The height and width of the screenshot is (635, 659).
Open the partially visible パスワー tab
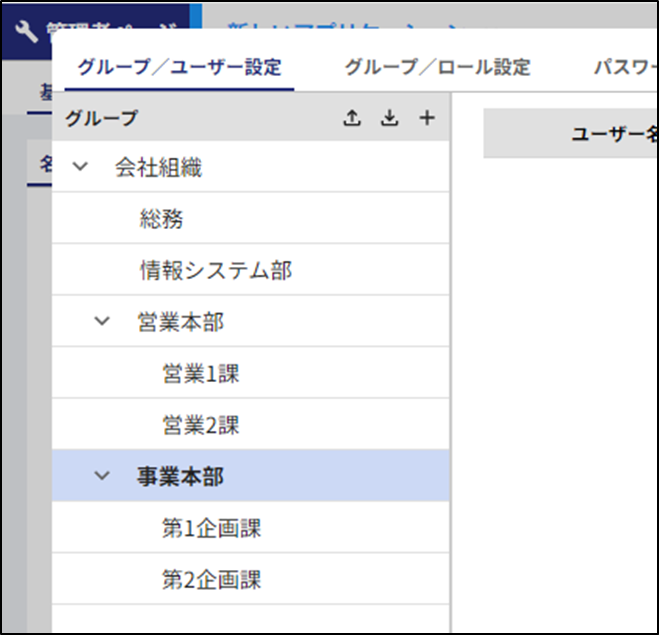point(624,68)
